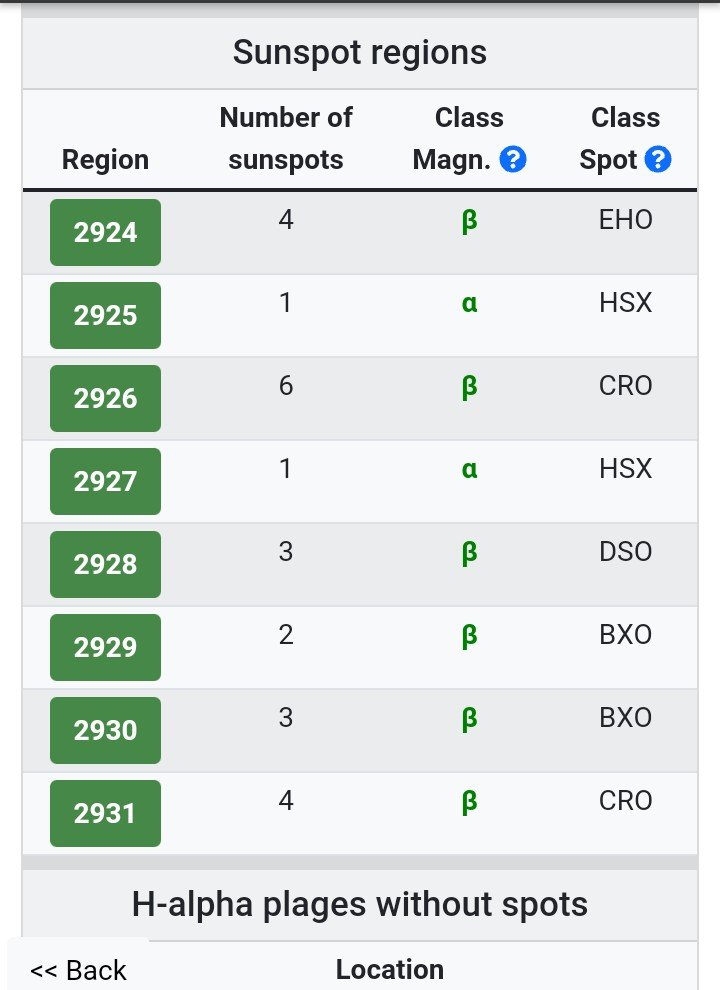Click the DSO spot class cell
The height and width of the screenshot is (990, 720).
click(625, 552)
